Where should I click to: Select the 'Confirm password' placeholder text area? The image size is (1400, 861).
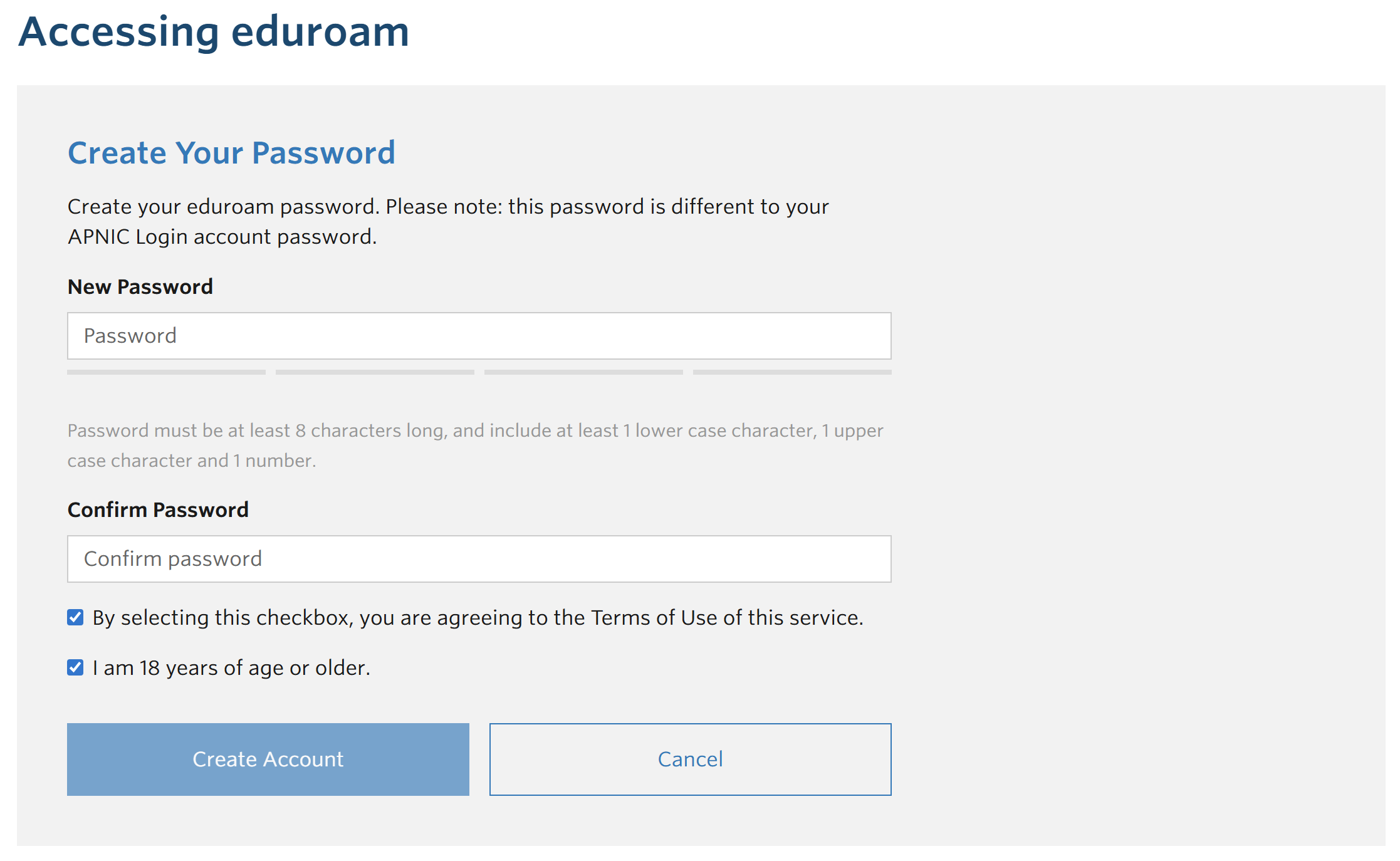[x=173, y=558]
